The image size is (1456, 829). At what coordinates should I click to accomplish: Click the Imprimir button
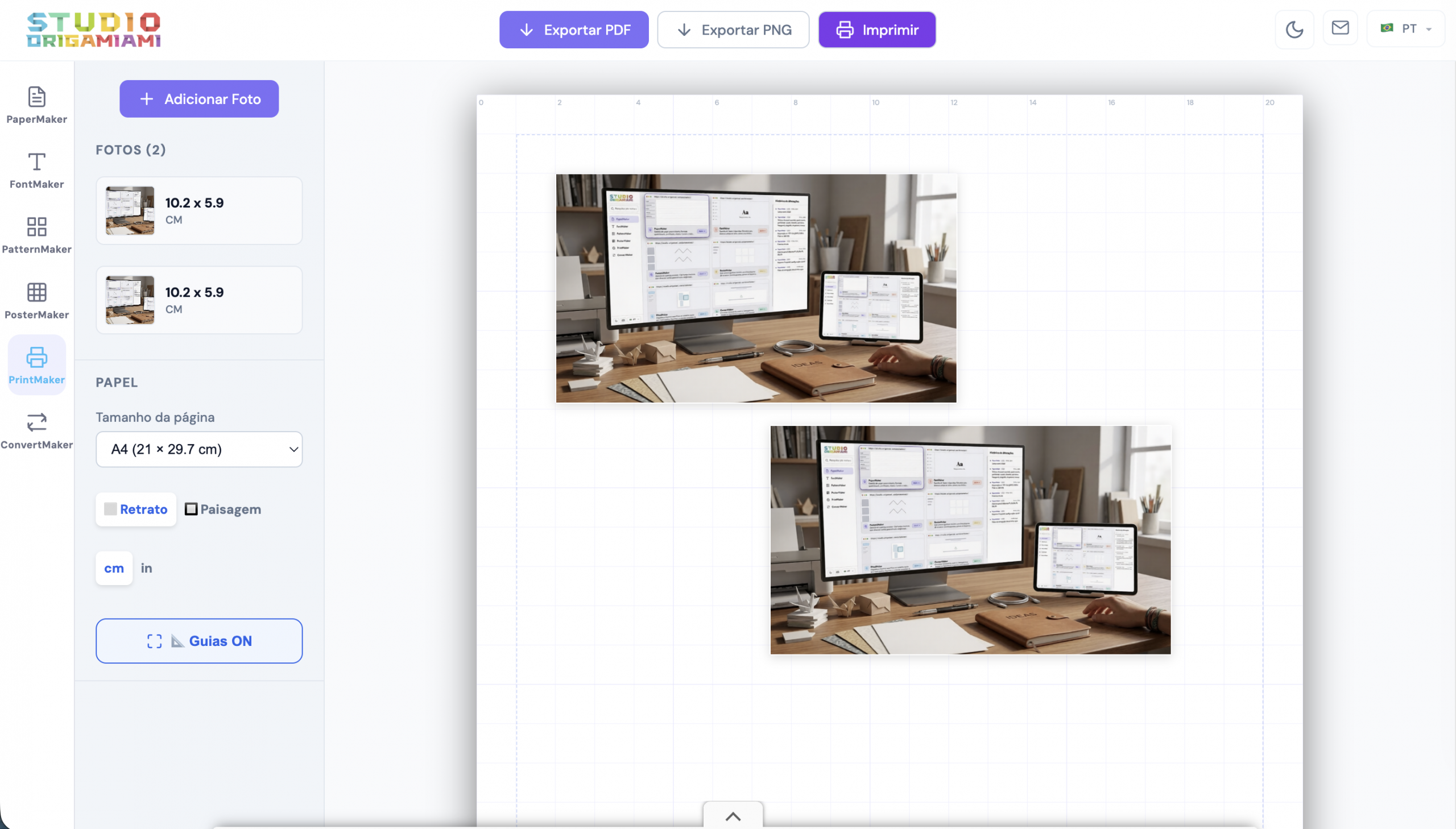(x=876, y=30)
